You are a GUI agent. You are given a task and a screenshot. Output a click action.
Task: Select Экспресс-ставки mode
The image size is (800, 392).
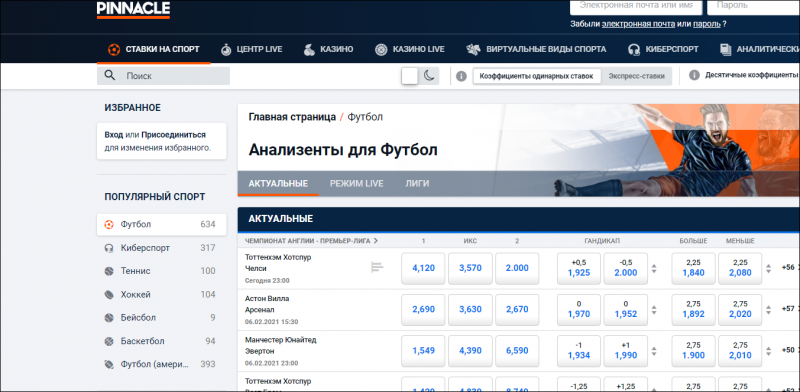636,76
